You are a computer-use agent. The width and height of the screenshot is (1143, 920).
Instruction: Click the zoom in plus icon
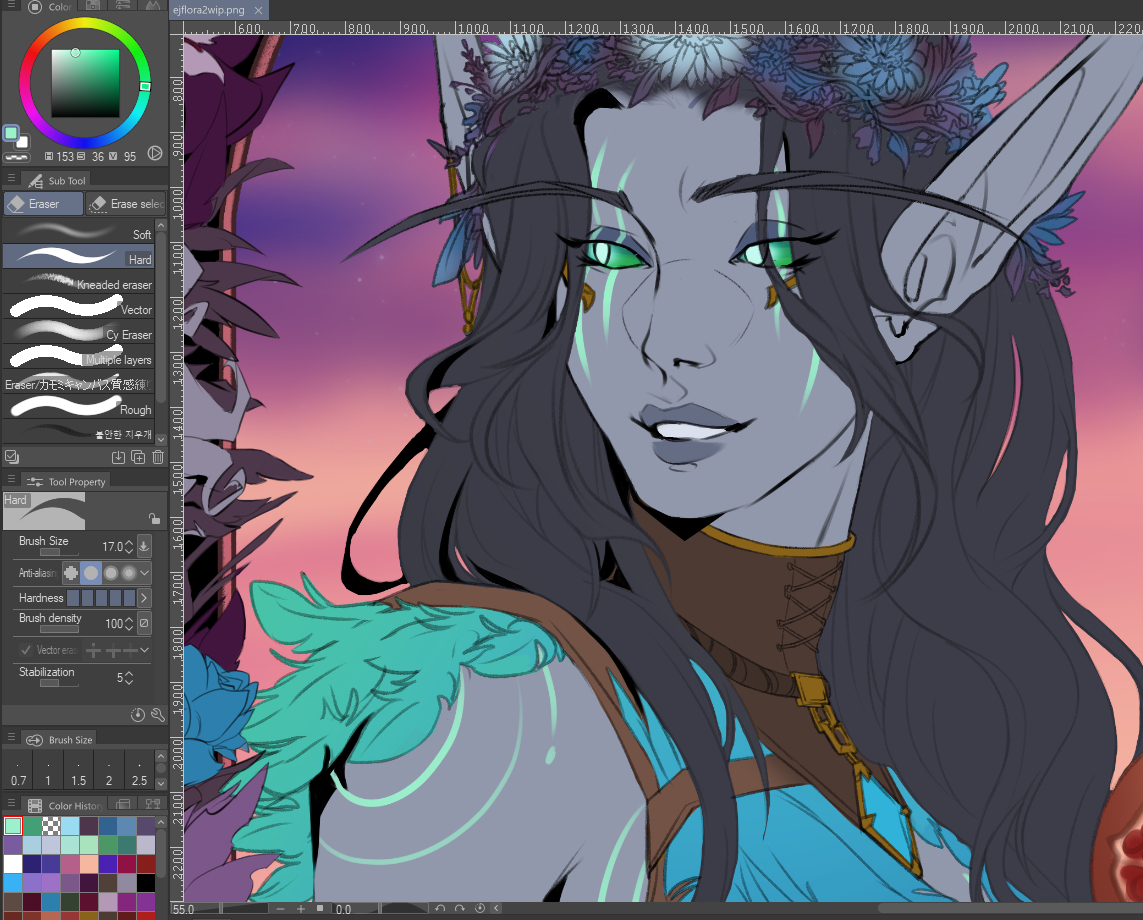(300, 909)
